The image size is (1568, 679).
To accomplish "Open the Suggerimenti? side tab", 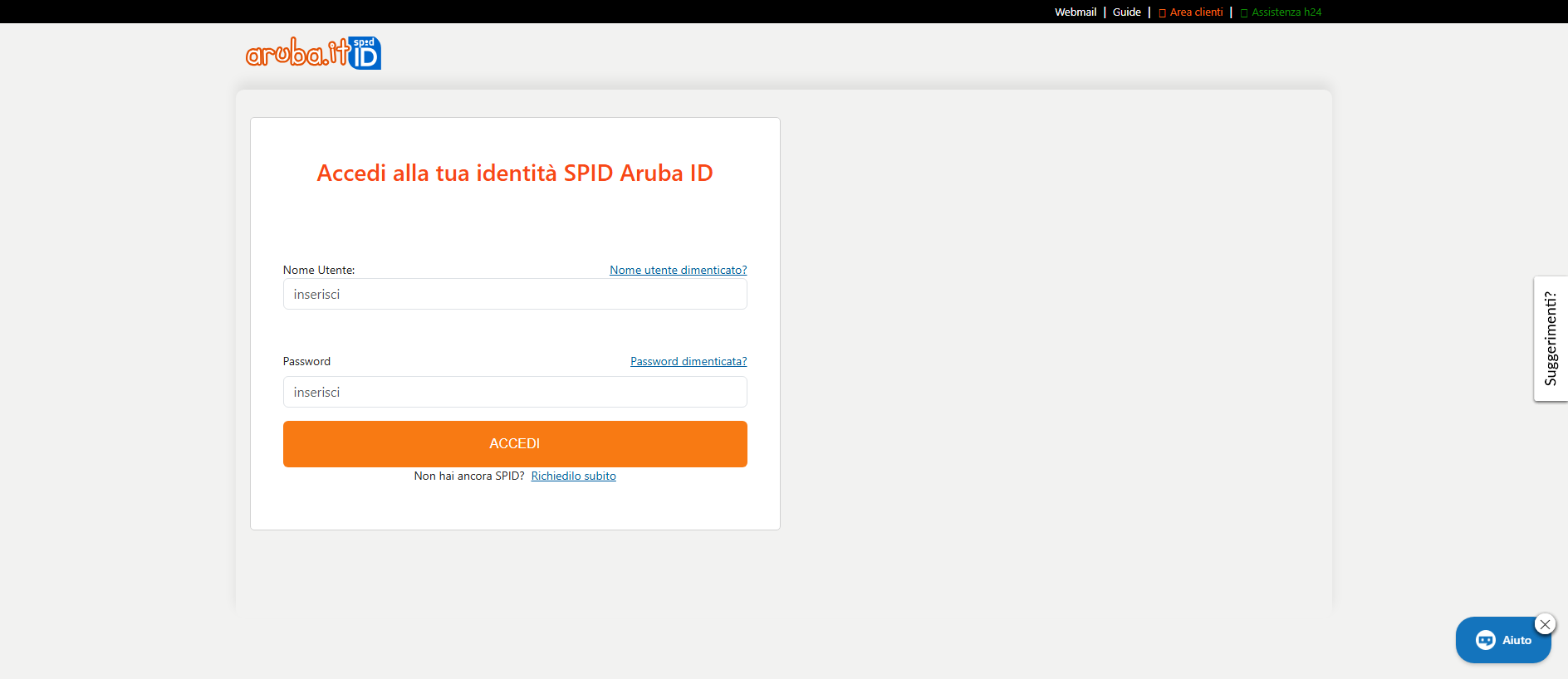I will point(1551,339).
